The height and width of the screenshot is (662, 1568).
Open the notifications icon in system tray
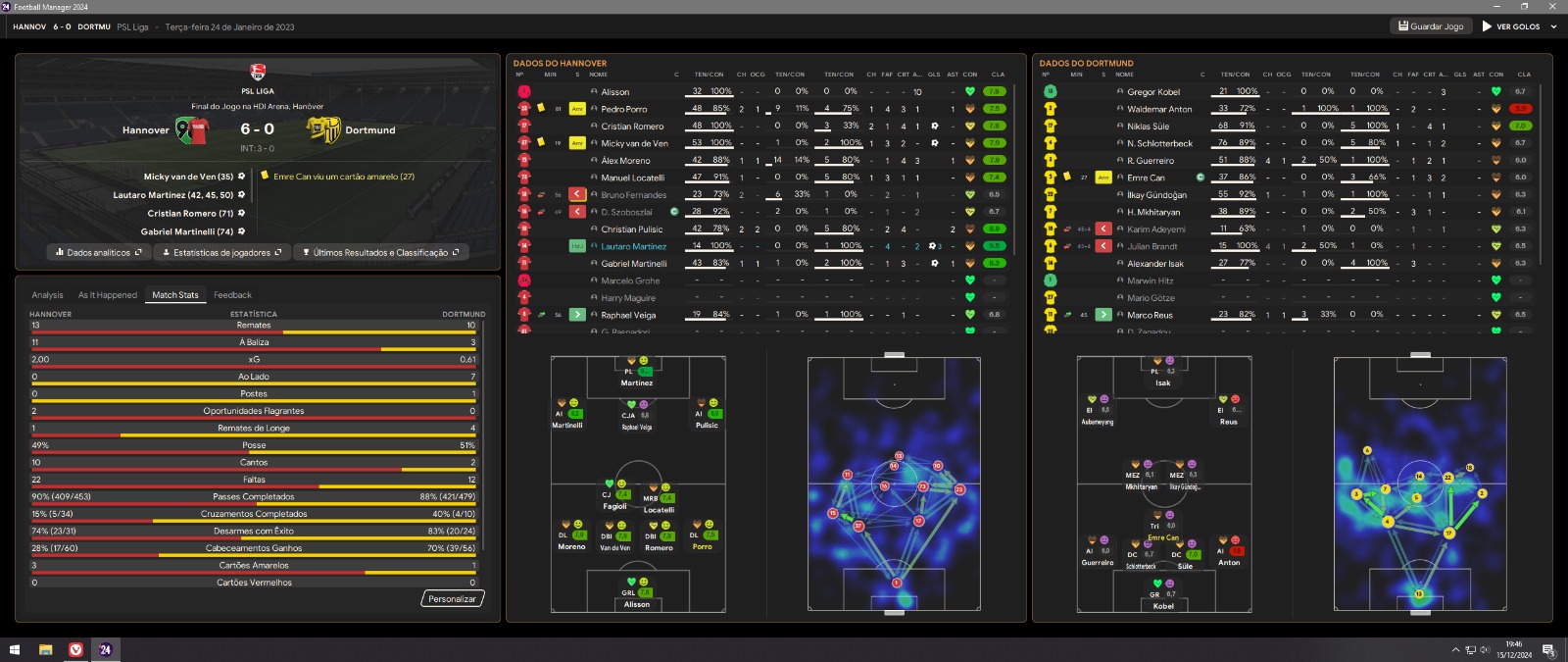[x=1548, y=649]
